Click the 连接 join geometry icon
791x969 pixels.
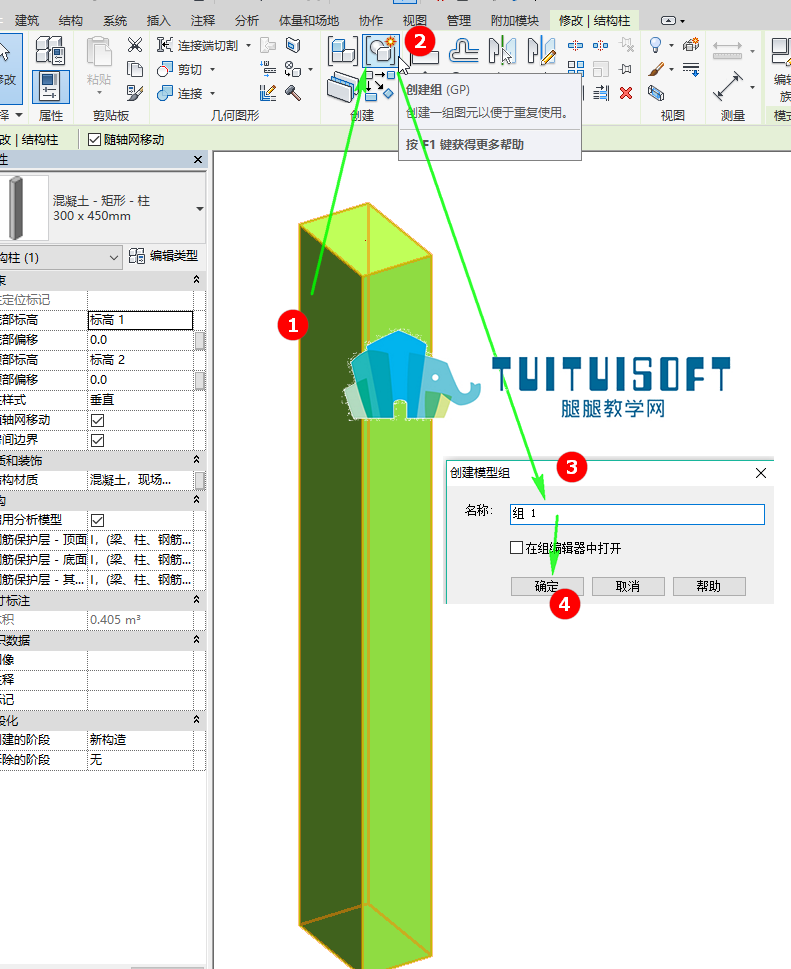pos(165,93)
